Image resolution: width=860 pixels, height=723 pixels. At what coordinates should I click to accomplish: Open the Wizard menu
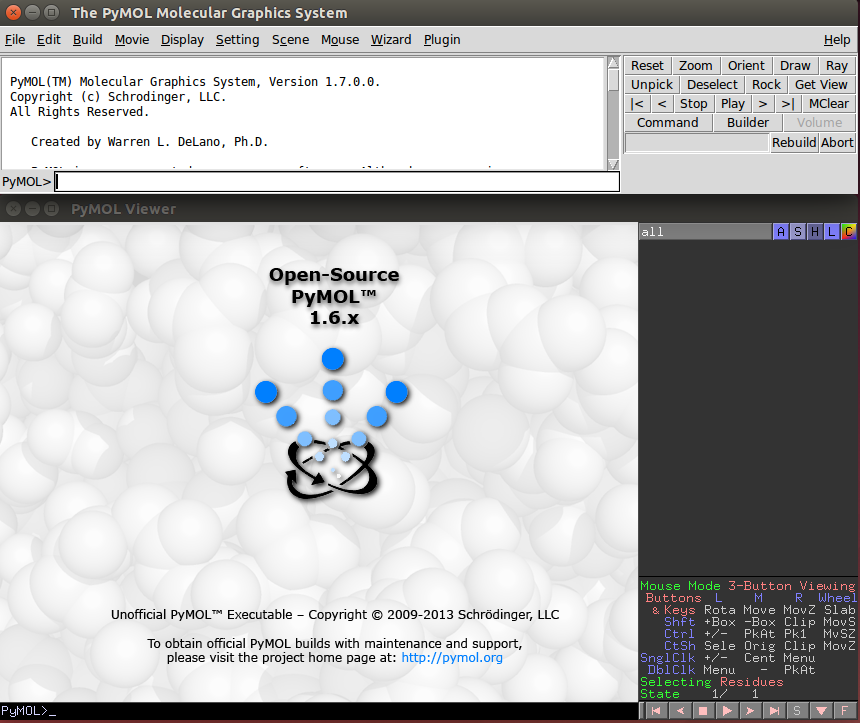[391, 39]
